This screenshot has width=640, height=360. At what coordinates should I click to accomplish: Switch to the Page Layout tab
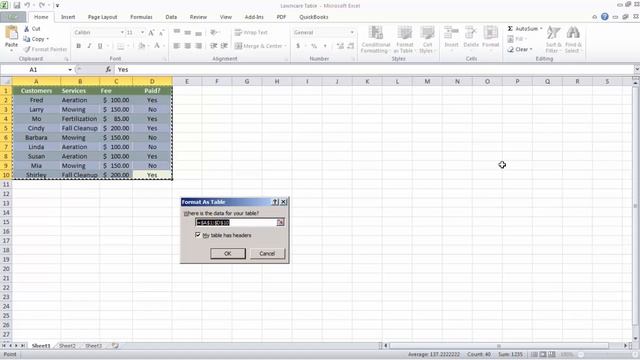pyautogui.click(x=102, y=17)
